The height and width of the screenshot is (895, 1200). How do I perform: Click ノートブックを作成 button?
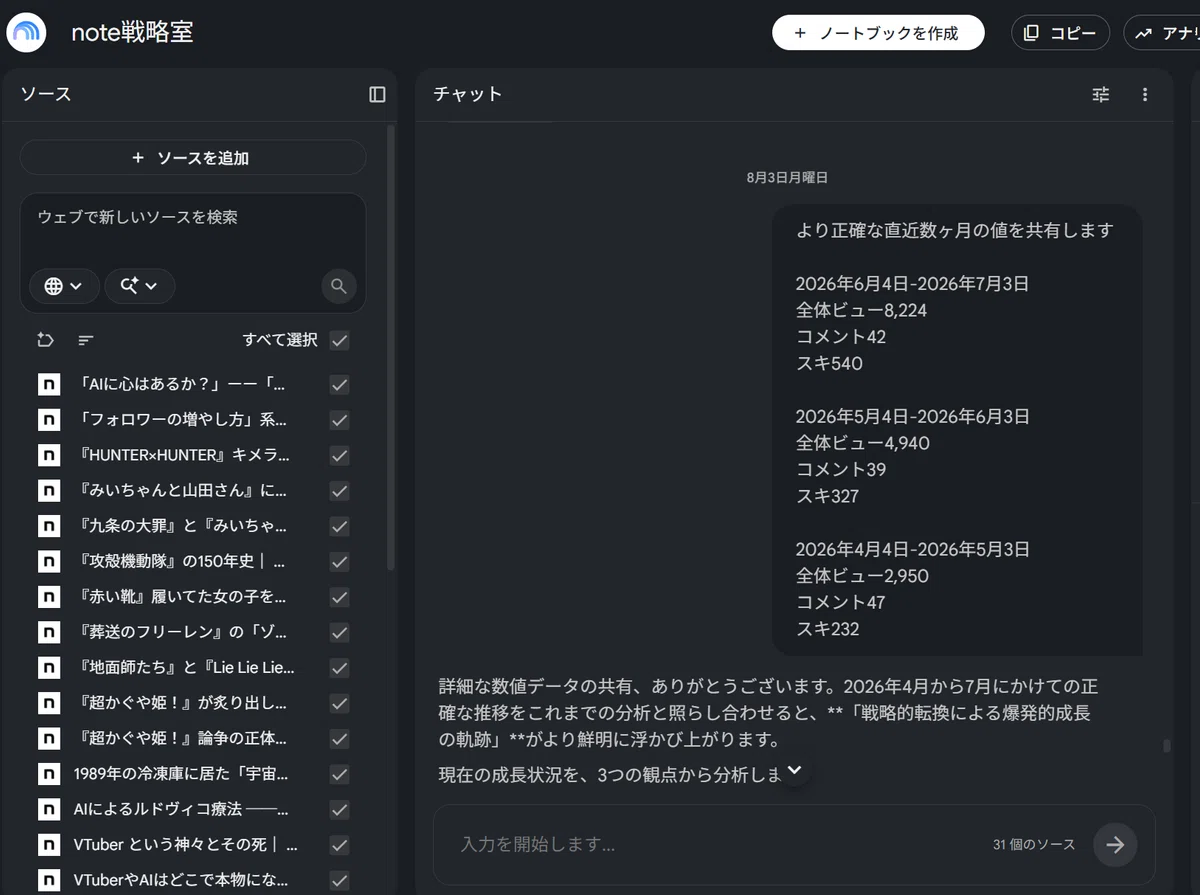(878, 33)
